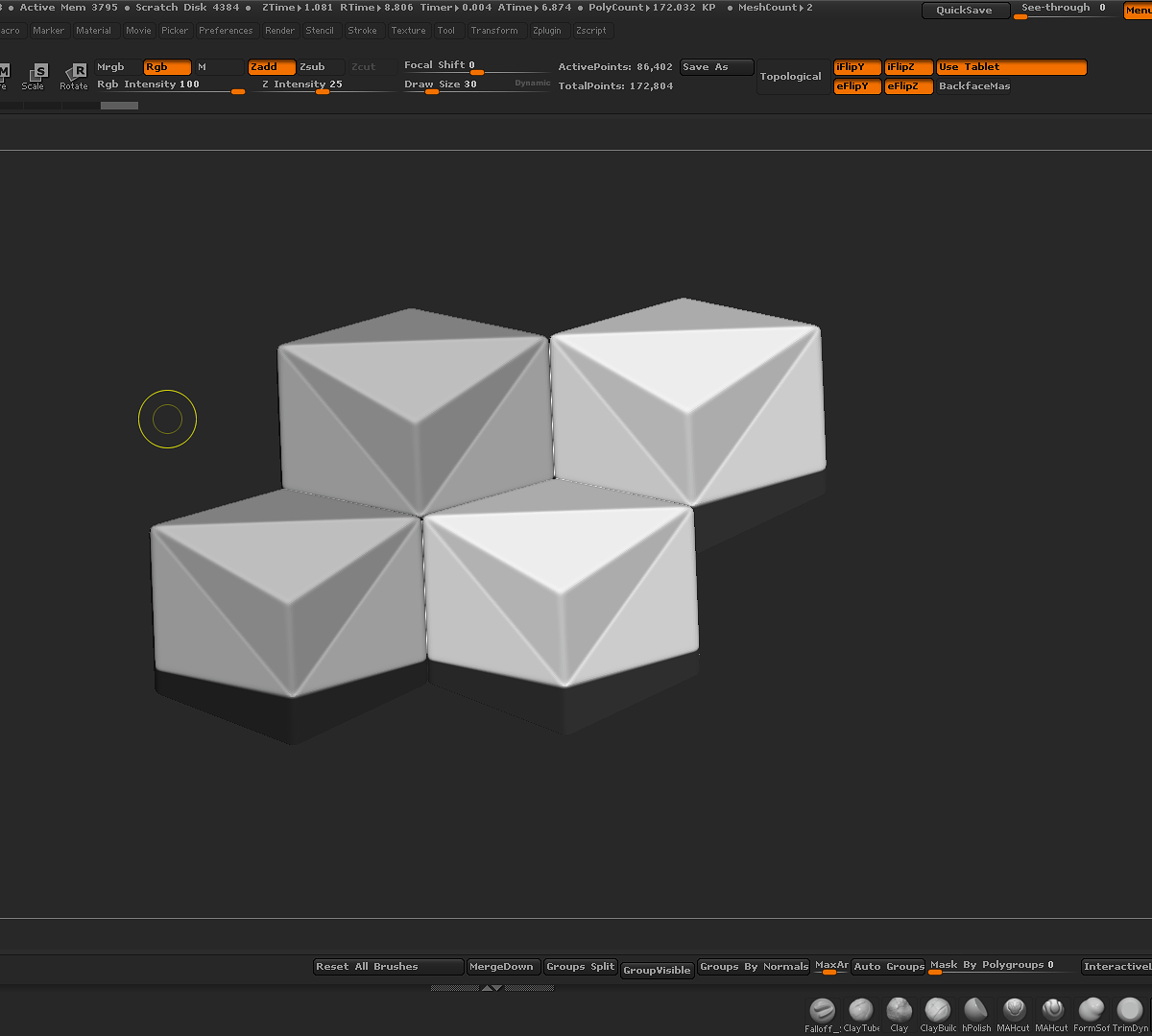The image size is (1152, 1036).
Task: Choose the FormSoft brush
Action: pyautogui.click(x=1092, y=1014)
